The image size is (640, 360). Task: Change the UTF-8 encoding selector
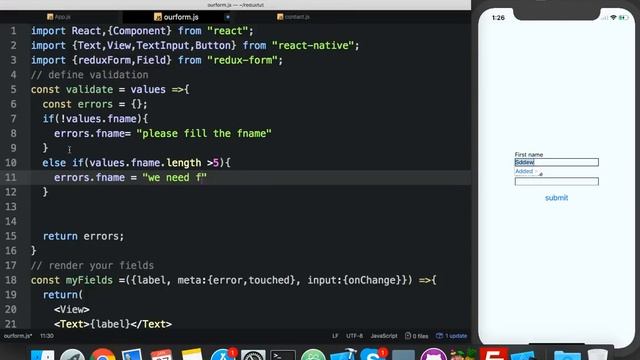click(x=354, y=336)
